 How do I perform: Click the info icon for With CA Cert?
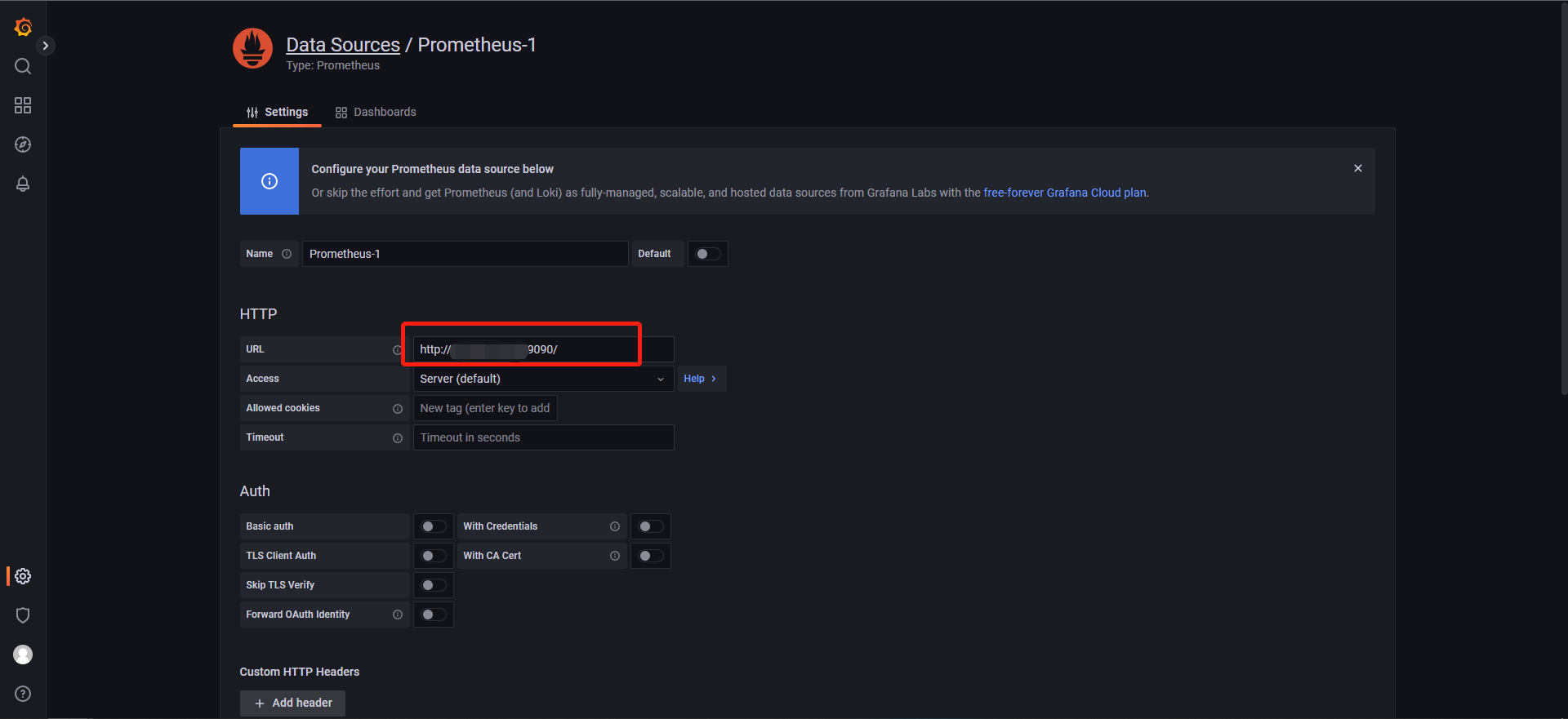click(x=615, y=556)
